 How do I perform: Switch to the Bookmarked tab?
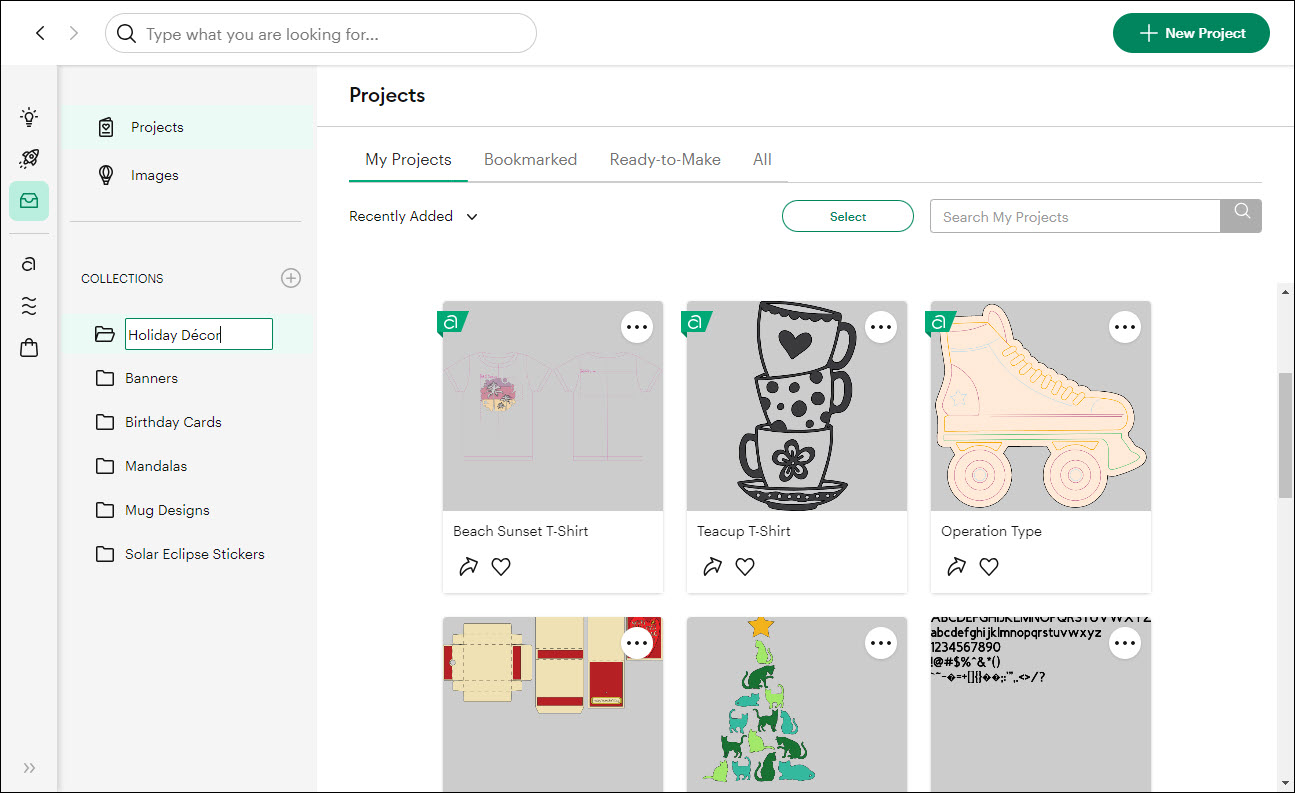530,159
